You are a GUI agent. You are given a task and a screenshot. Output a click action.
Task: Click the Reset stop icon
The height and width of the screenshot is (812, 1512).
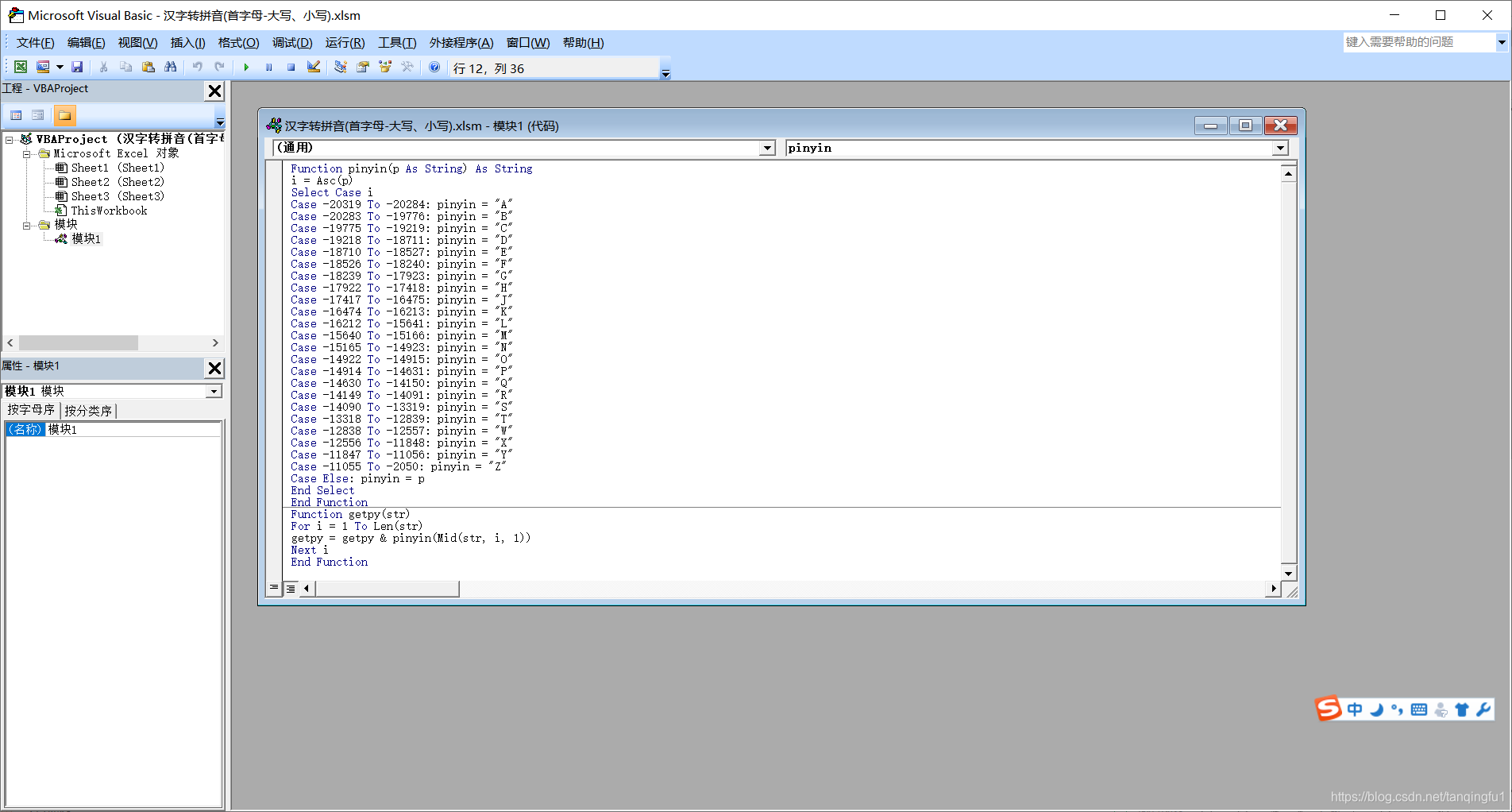coord(291,68)
